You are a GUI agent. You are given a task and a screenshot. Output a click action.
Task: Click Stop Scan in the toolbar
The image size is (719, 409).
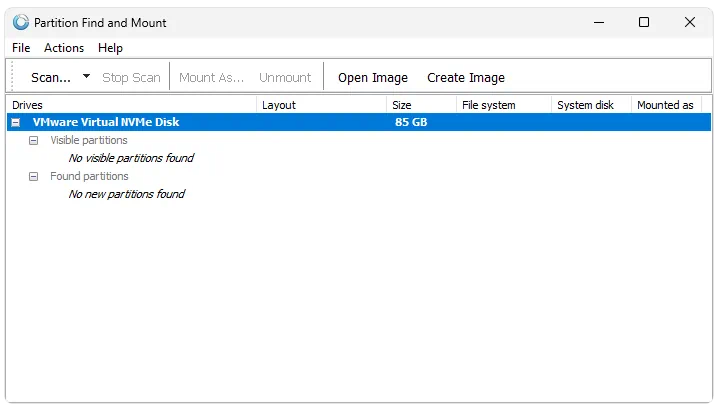pos(131,77)
